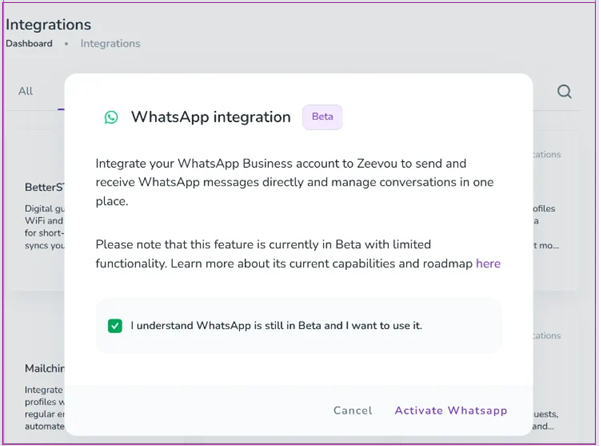Click the Beta badge next to title
This screenshot has width=601, height=446.
pos(322,117)
